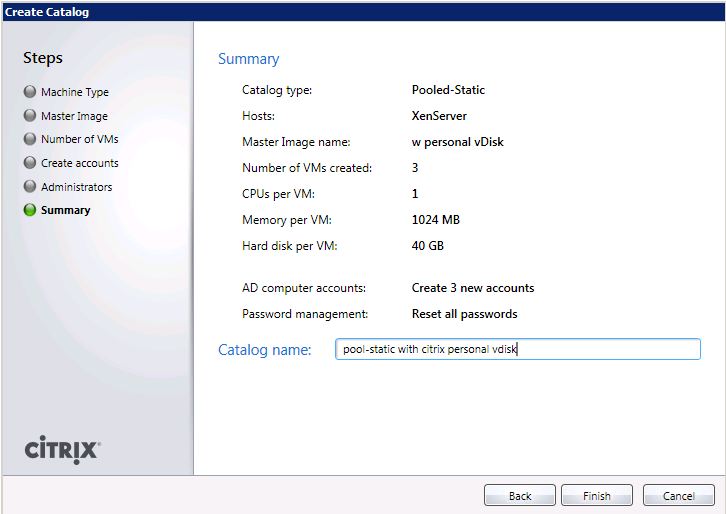This screenshot has height=514, width=726.
Task: Click the gray Create accounts bullet
Action: point(30,163)
